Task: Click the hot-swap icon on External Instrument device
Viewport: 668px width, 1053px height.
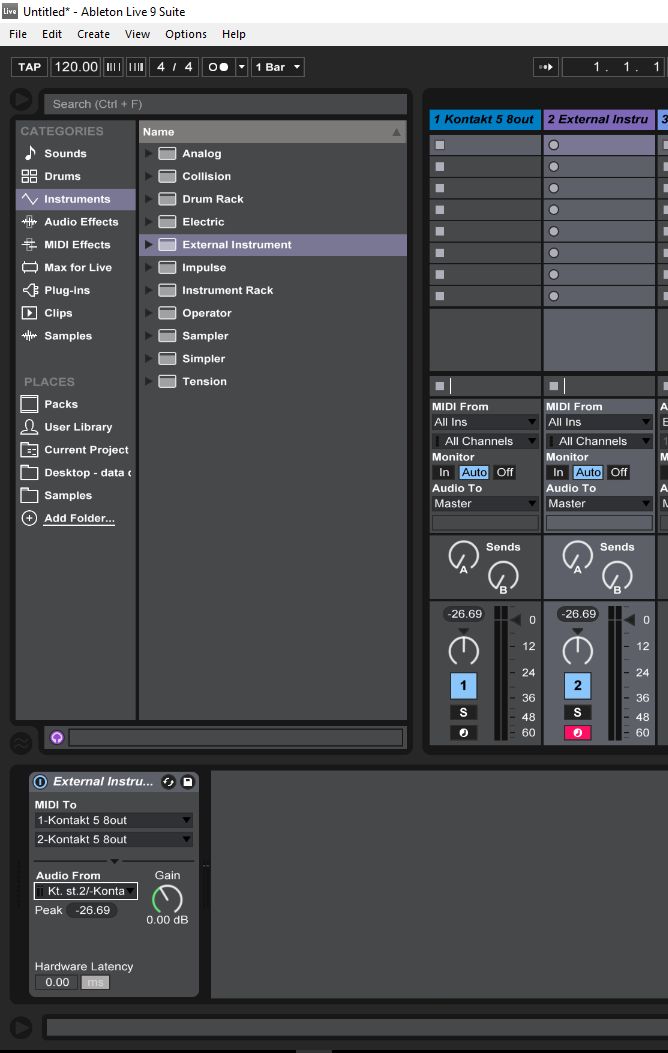Action: click(169, 782)
